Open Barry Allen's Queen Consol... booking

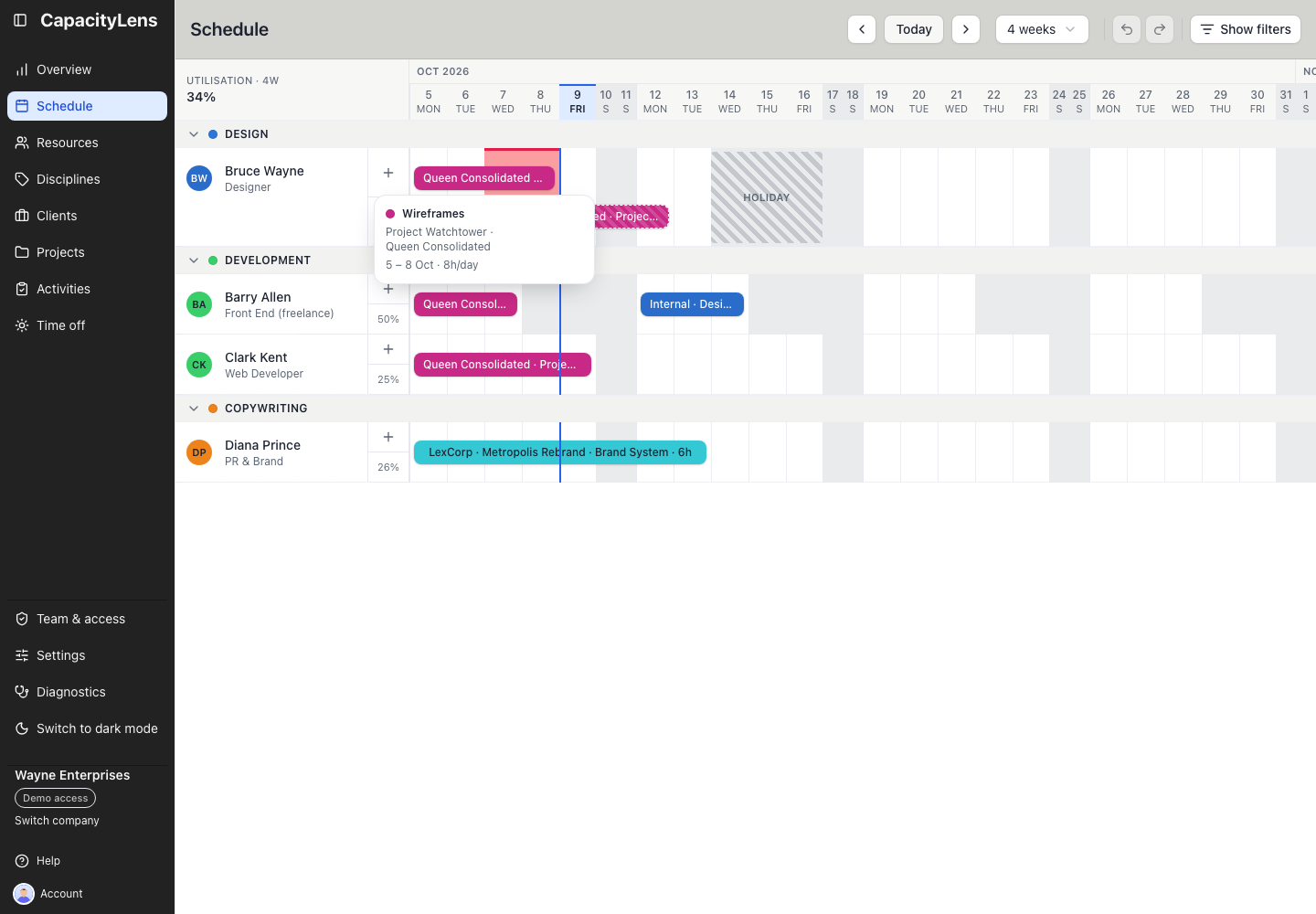click(465, 304)
